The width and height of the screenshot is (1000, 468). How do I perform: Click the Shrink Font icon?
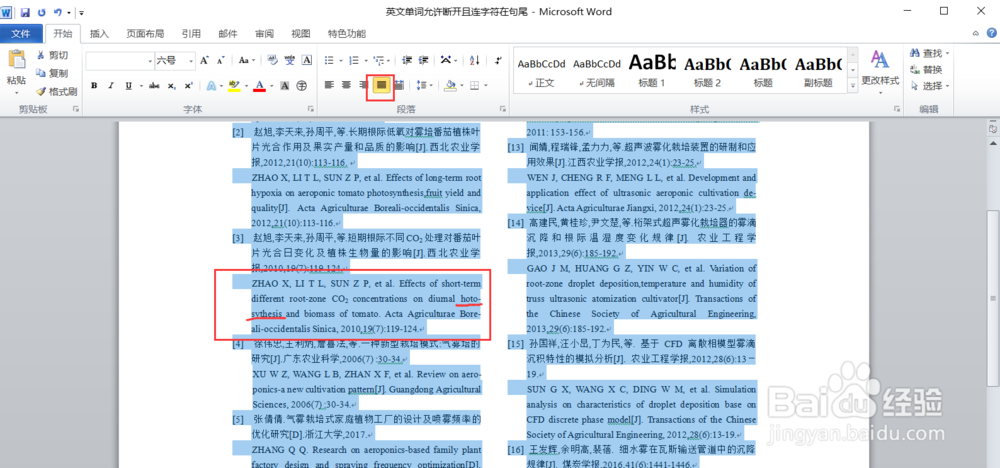pos(221,61)
